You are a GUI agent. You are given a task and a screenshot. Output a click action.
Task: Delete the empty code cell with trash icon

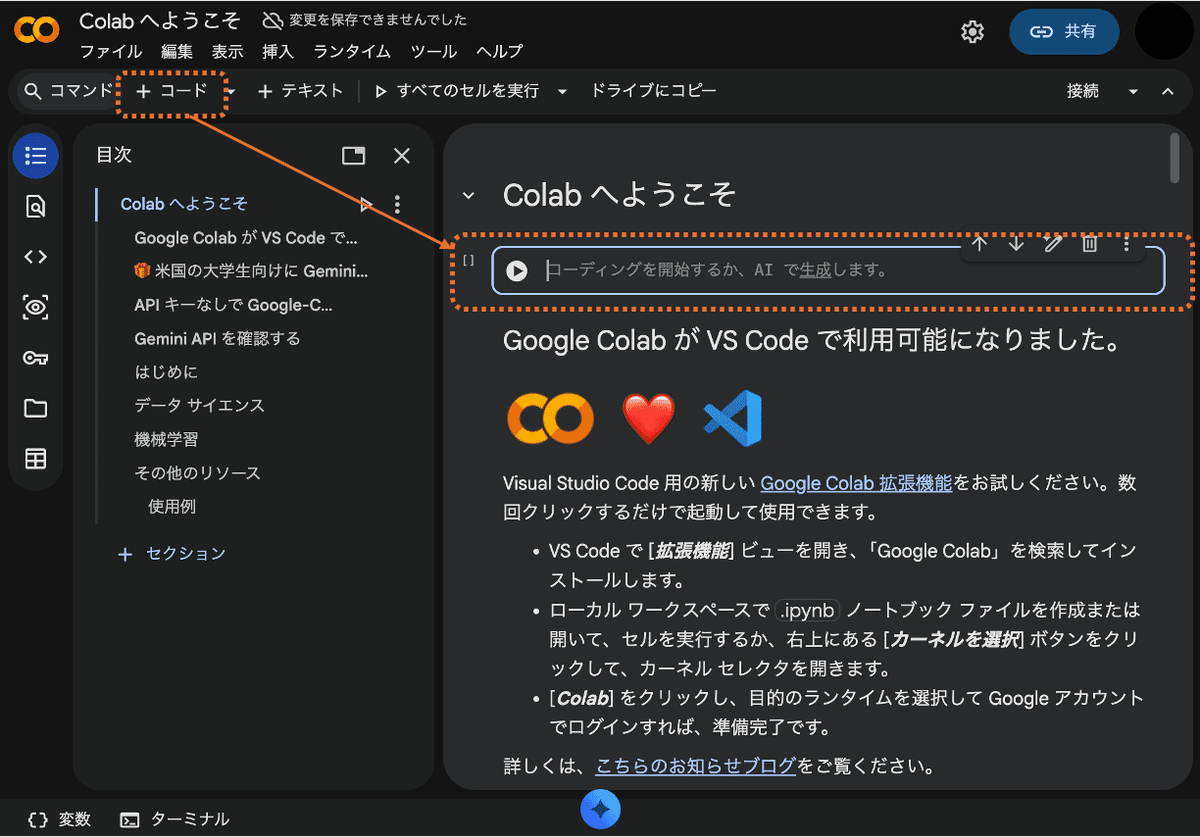1089,243
